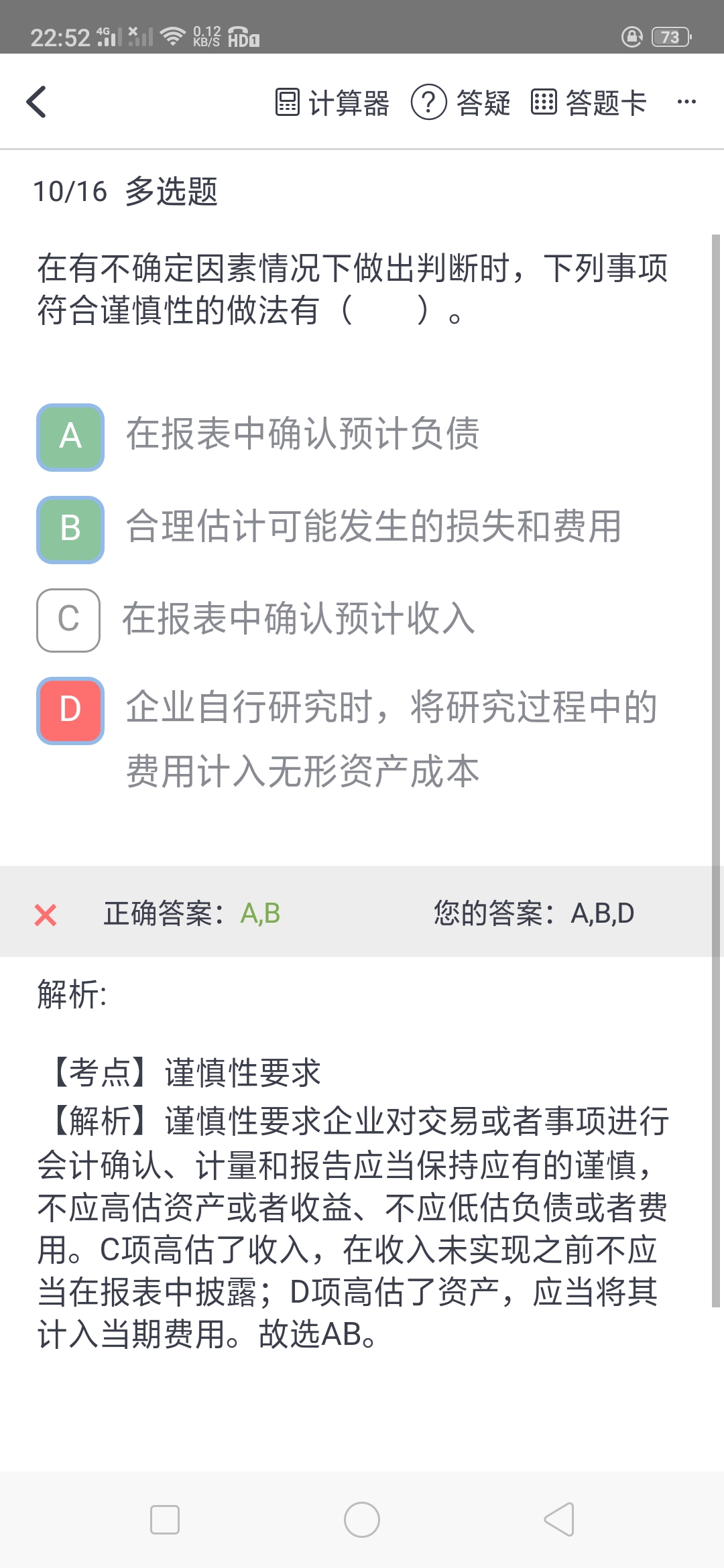This screenshot has height=1568, width=724.
Task: Tap the back arrow icon
Action: click(x=37, y=102)
